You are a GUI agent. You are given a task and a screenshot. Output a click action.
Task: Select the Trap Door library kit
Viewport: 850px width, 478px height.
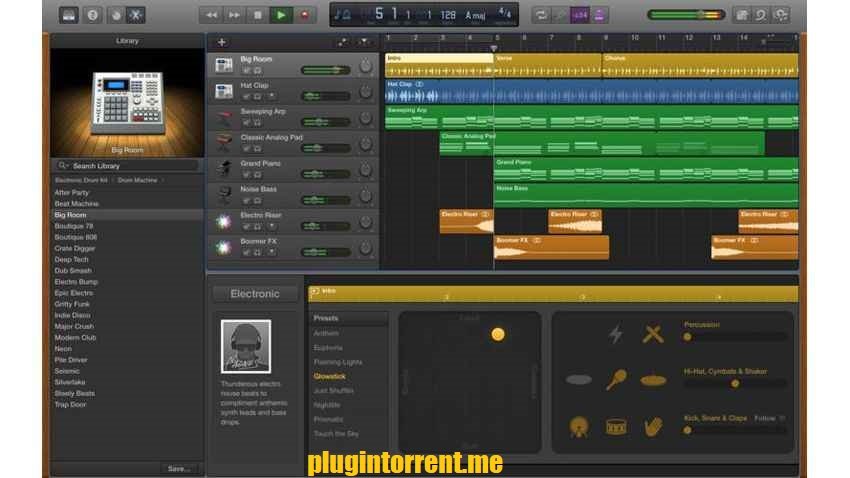(70, 404)
